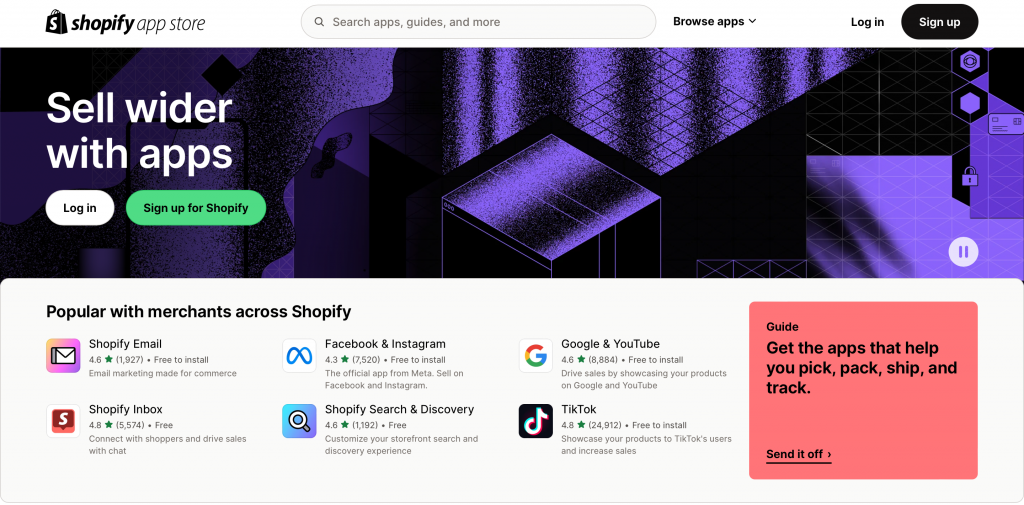
Task: Open the Google & YouTube app icon
Action: [536, 355]
